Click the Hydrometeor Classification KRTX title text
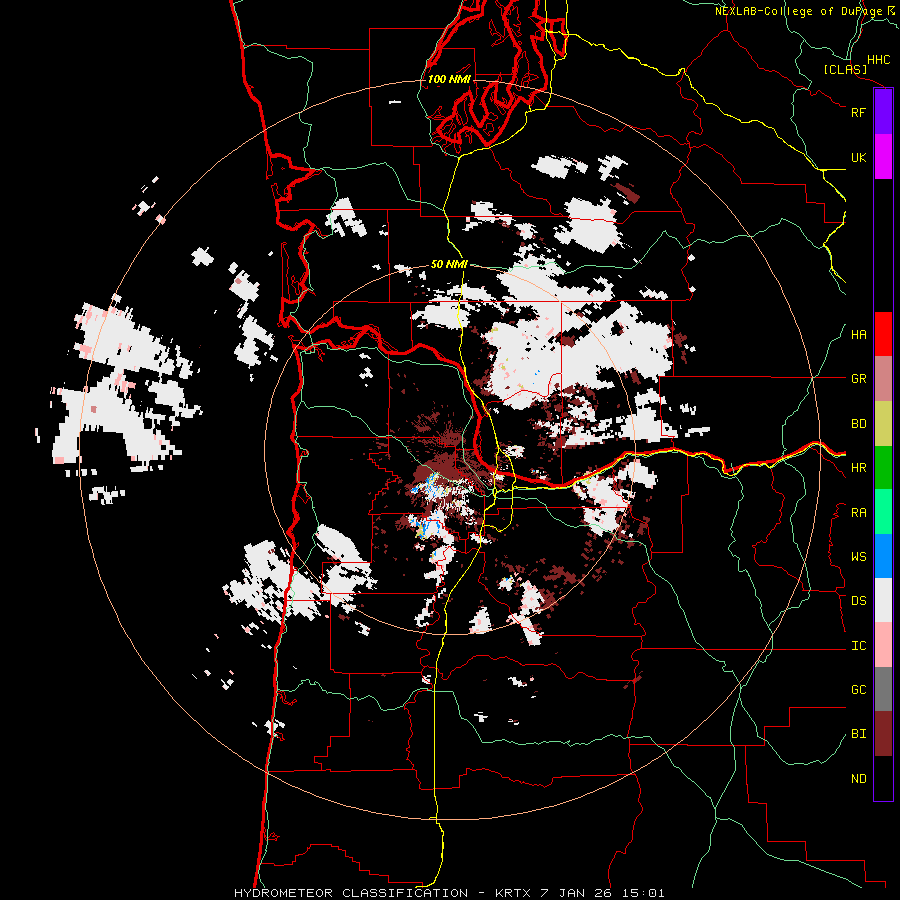The width and height of the screenshot is (900, 900). coord(449,893)
